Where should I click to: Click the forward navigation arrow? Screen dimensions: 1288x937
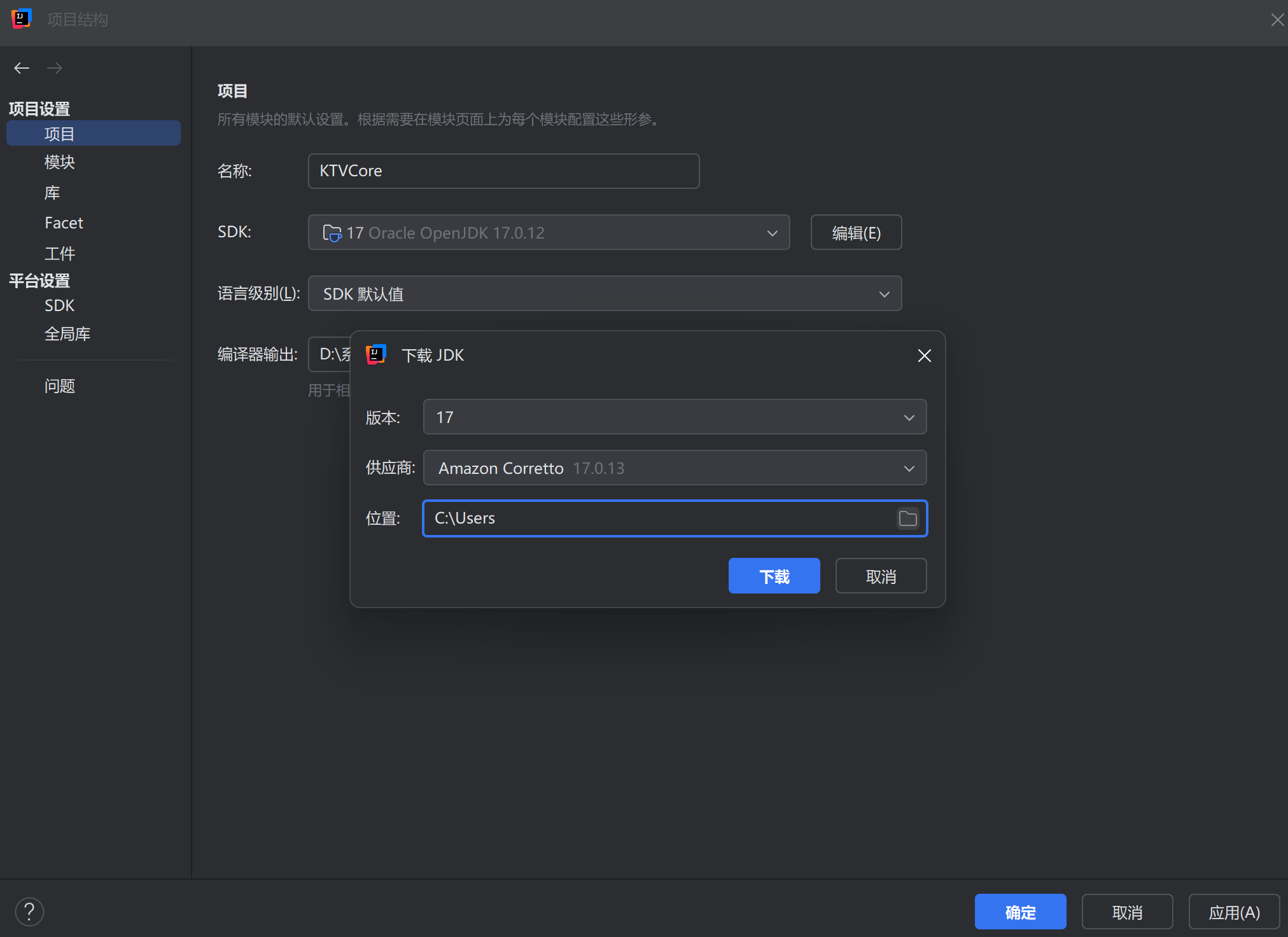[55, 68]
